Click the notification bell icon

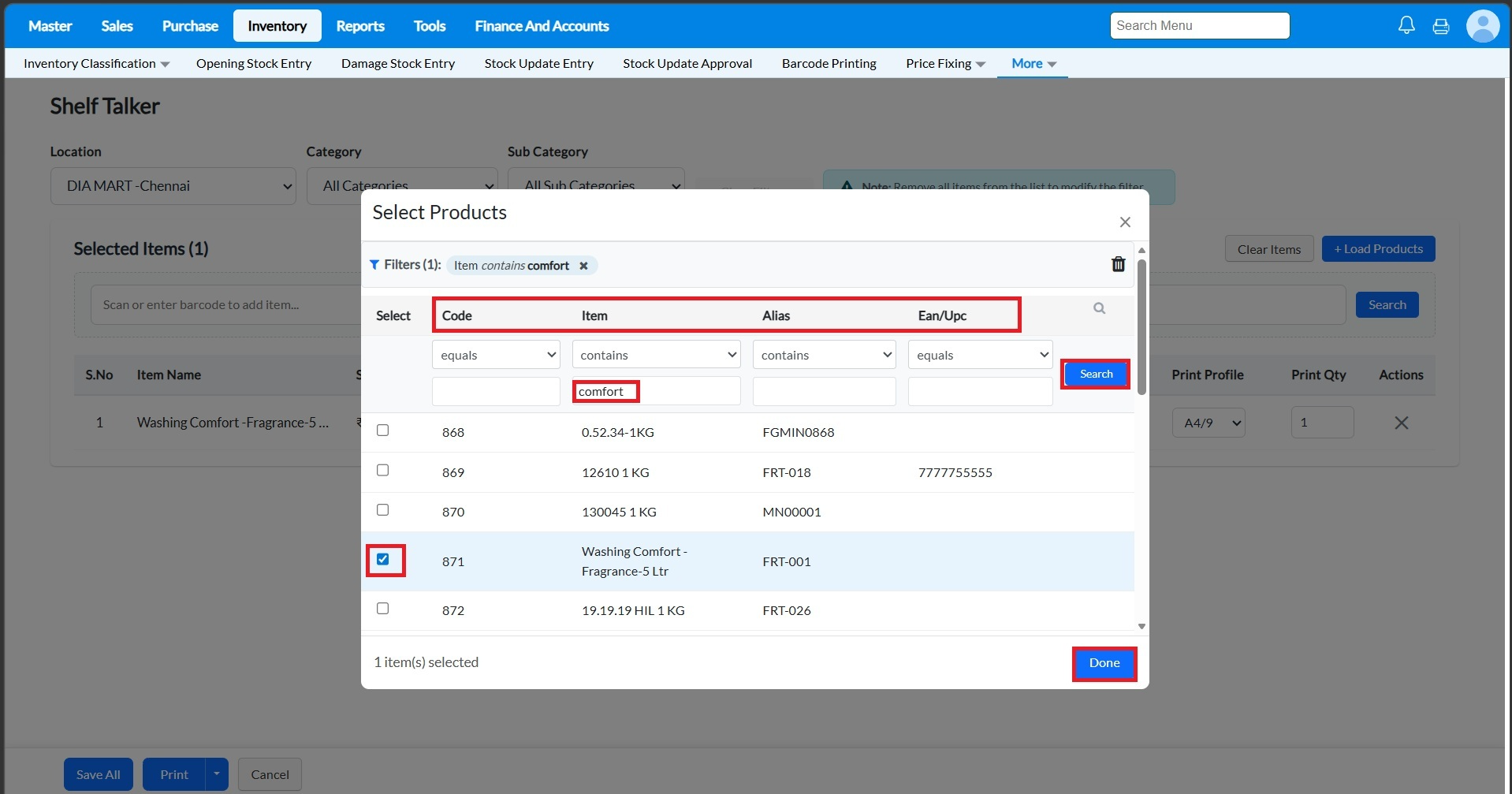point(1406,26)
